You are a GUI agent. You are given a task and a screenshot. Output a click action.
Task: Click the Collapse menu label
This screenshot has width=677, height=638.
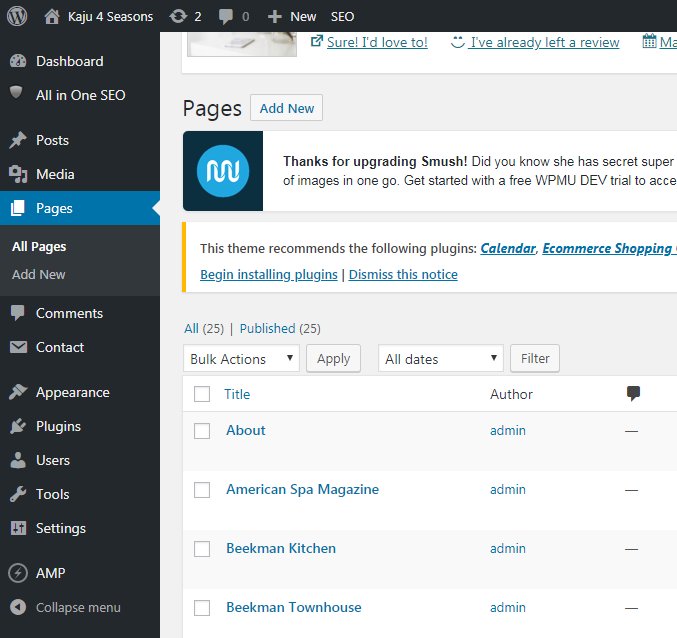[x=78, y=607]
